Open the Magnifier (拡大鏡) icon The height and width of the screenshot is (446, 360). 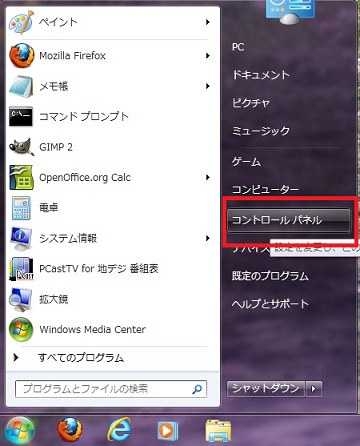(21, 299)
